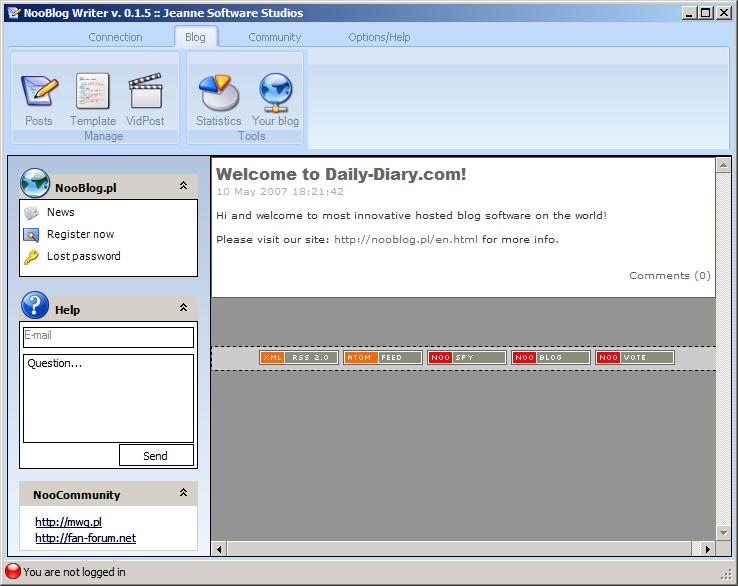Minimize the NooBlog Writer window

[689, 13]
